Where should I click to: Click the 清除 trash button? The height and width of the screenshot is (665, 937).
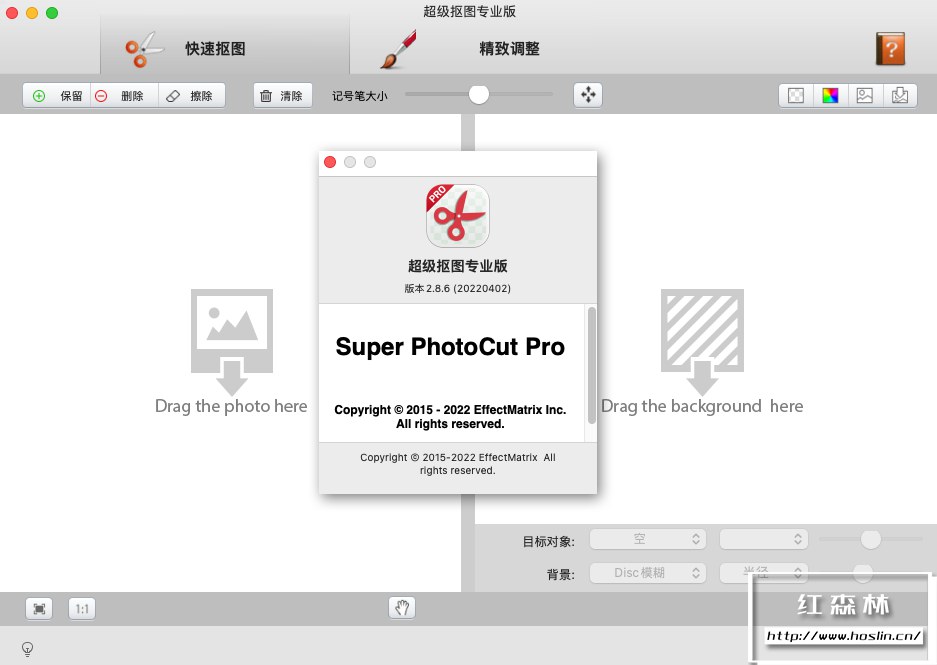point(283,96)
